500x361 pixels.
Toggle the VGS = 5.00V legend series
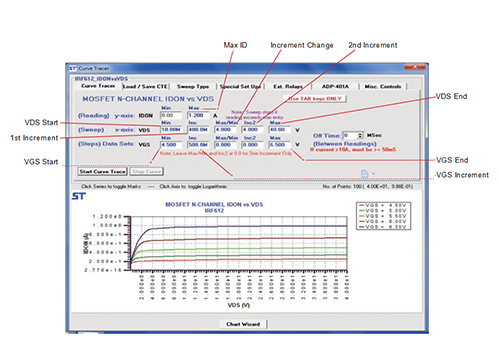pyautogui.click(x=383, y=211)
